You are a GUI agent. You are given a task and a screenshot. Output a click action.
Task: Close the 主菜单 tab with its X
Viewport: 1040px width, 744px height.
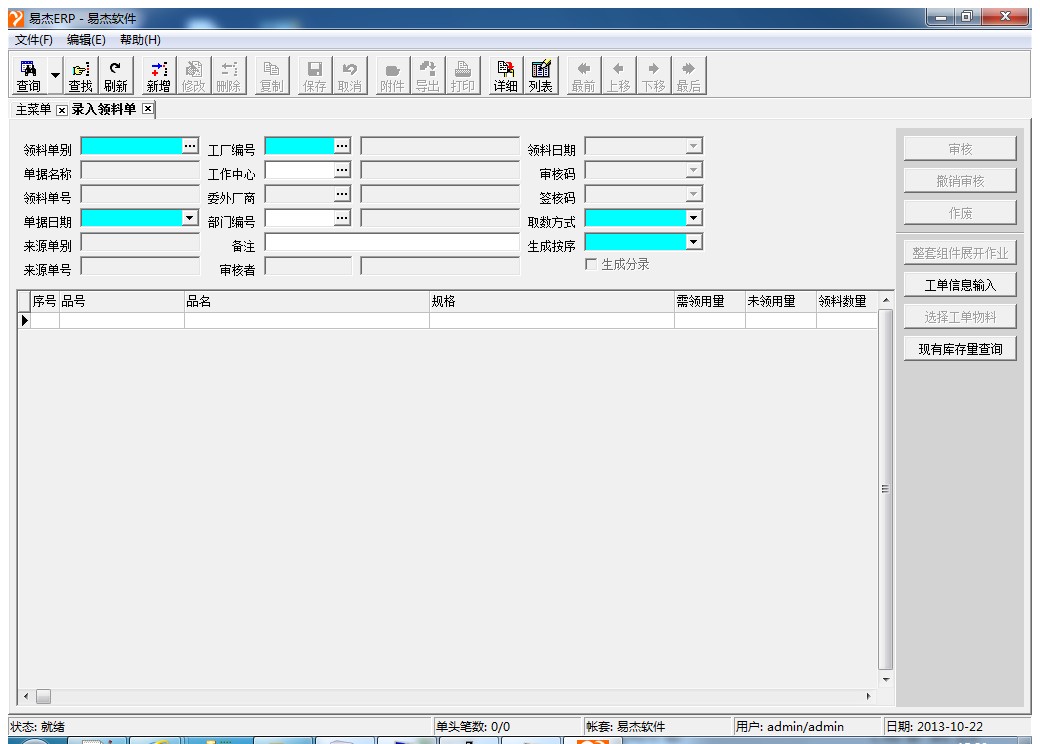click(x=61, y=109)
